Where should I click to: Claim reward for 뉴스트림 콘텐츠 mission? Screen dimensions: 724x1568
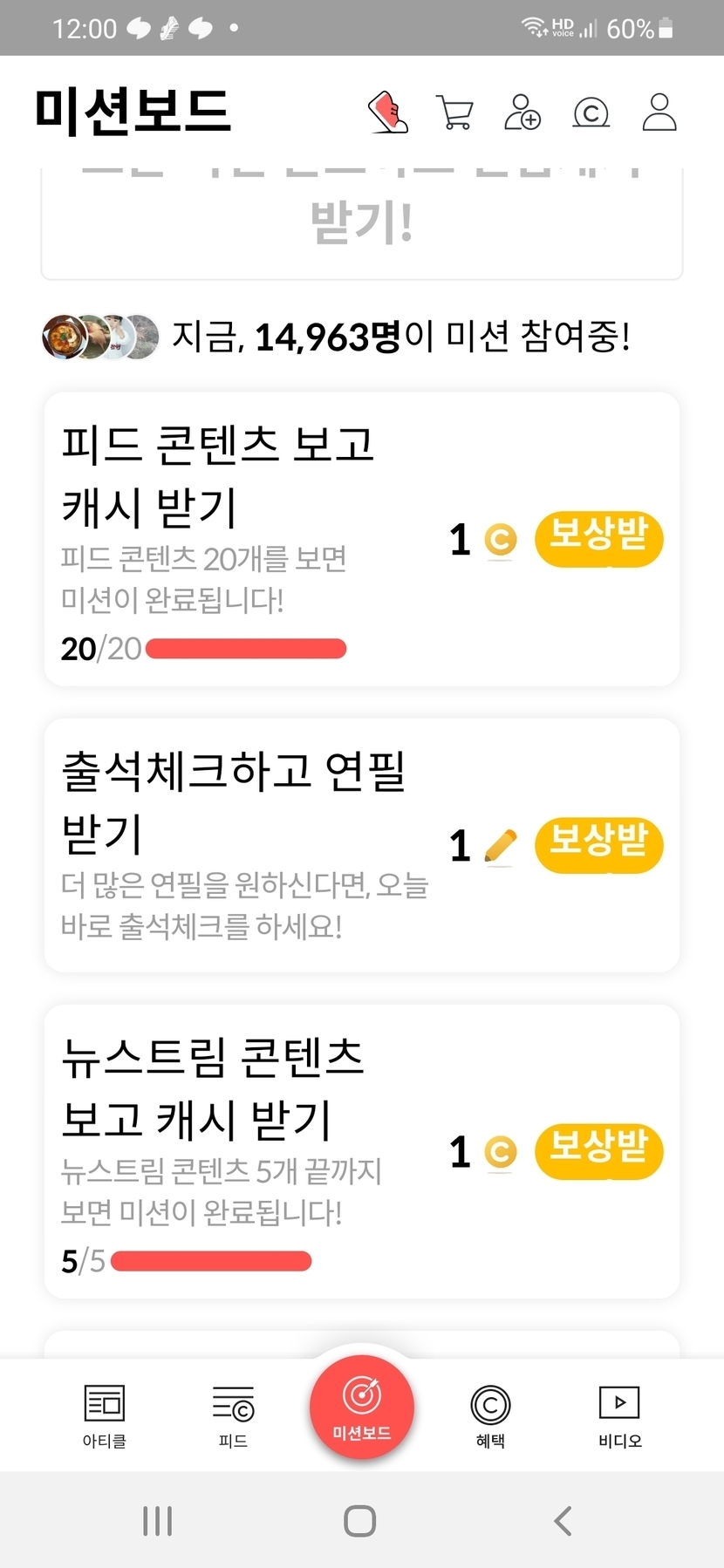(x=598, y=1151)
